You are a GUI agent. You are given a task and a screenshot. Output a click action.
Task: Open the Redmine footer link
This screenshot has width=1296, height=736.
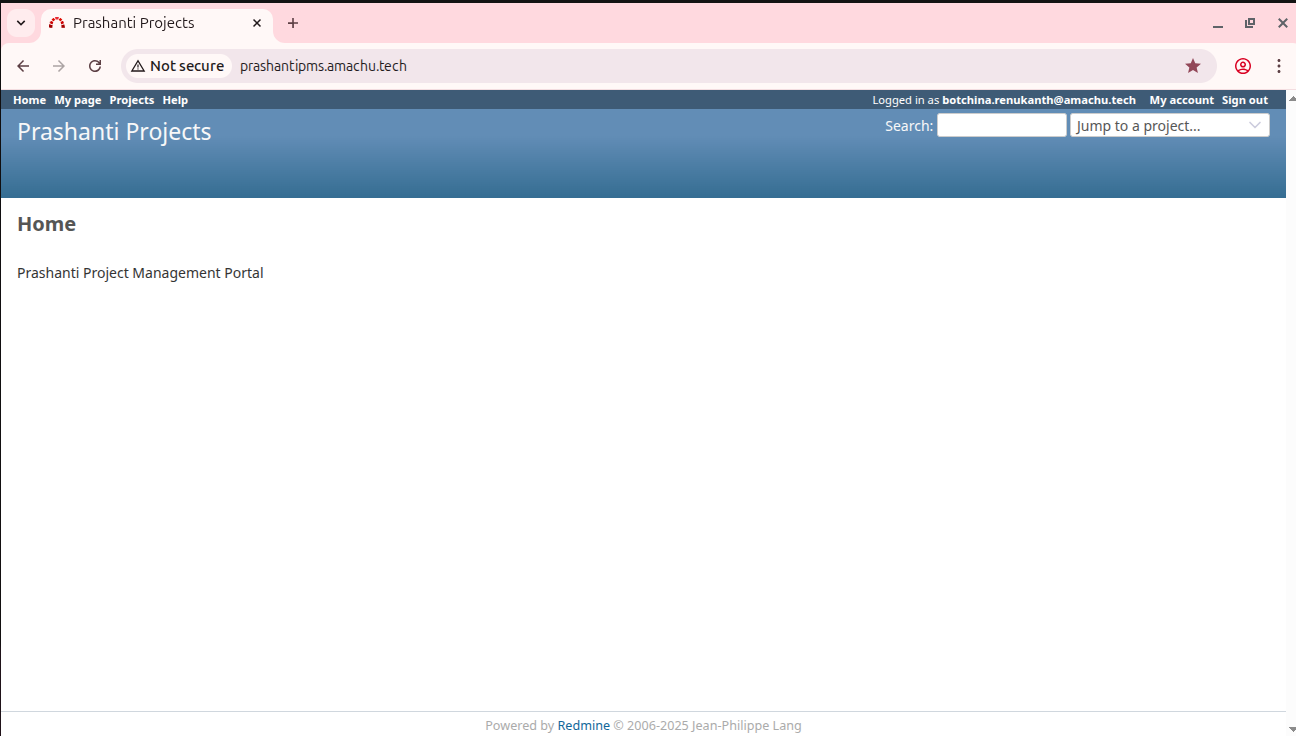tap(583, 726)
